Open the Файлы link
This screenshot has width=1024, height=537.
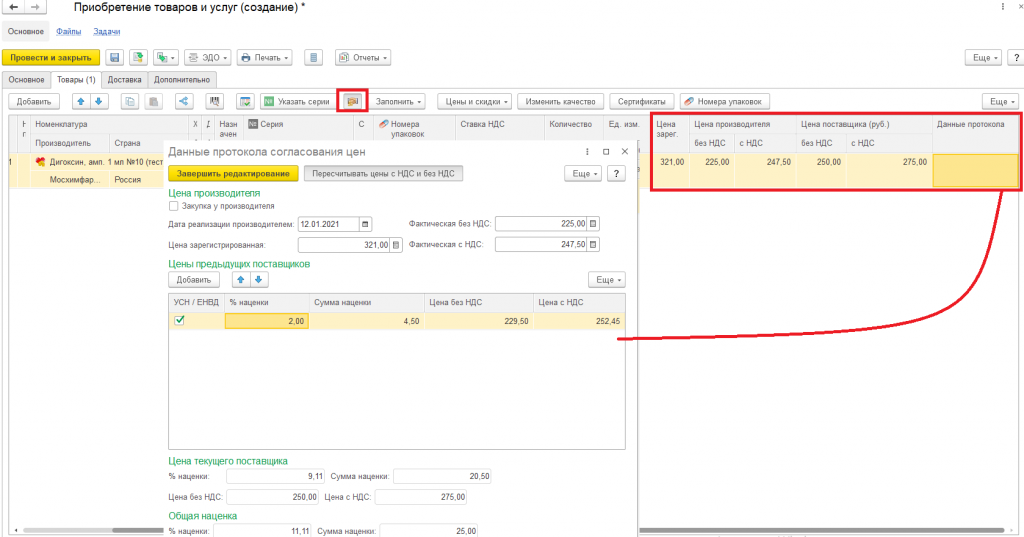pos(69,31)
